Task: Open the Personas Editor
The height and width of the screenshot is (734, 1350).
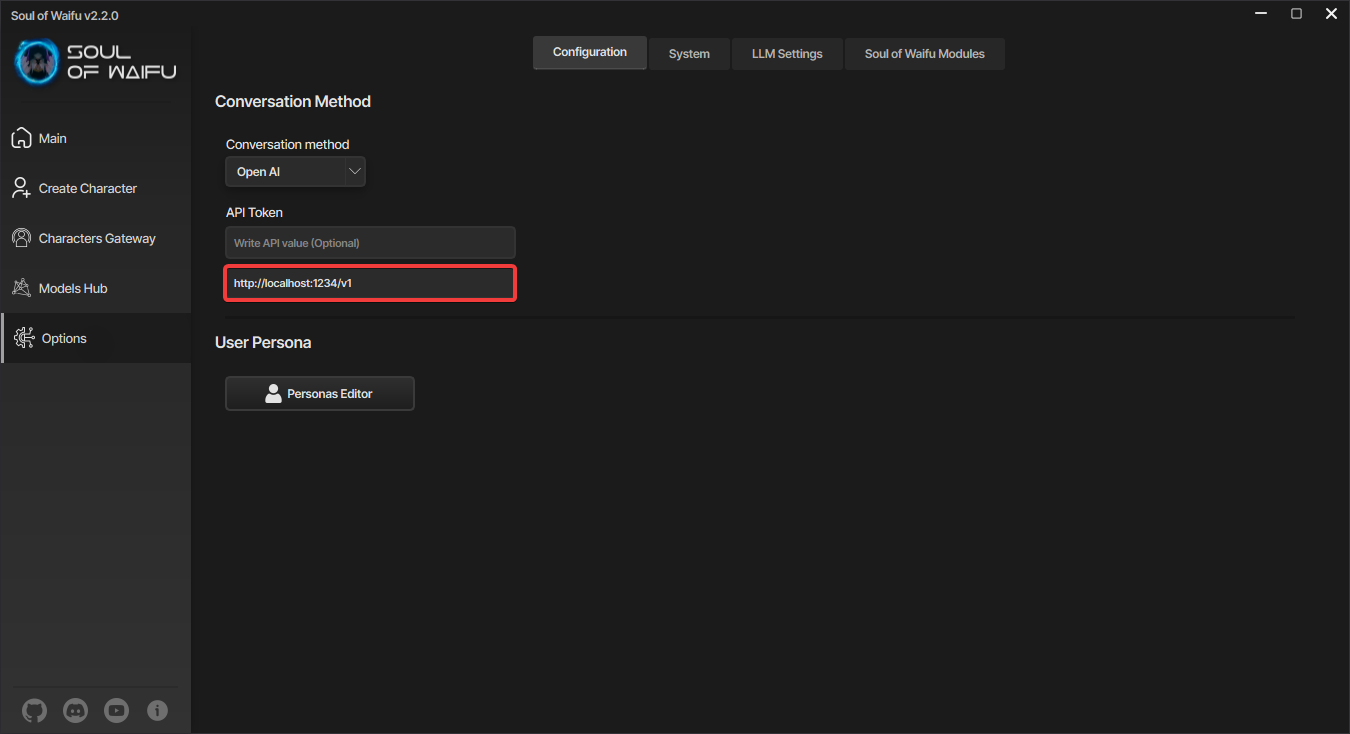Action: (320, 394)
